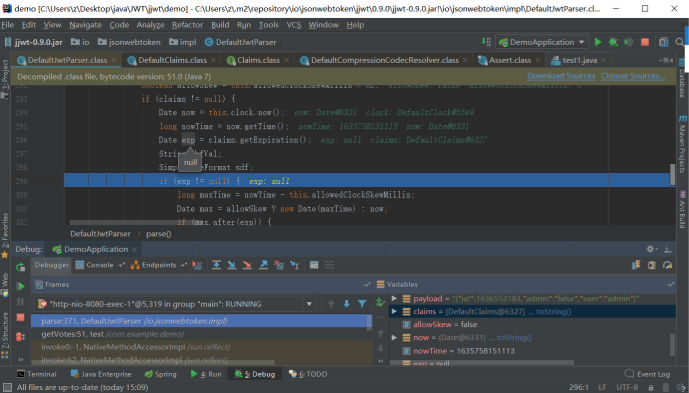The width and height of the screenshot is (689, 393).
Task: Hide the Debug tool window
Action: (667, 249)
